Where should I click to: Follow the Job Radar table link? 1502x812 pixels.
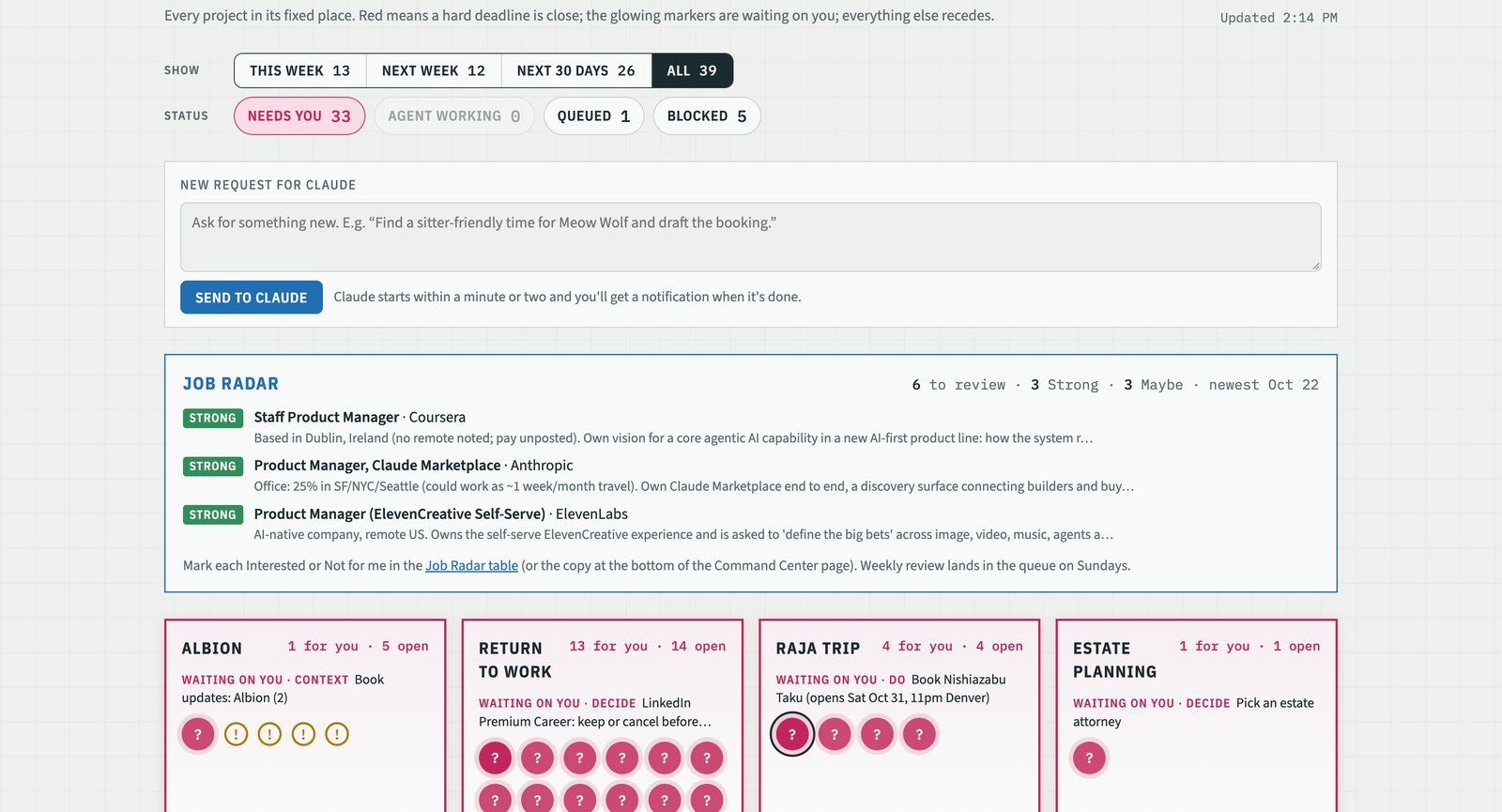[471, 565]
